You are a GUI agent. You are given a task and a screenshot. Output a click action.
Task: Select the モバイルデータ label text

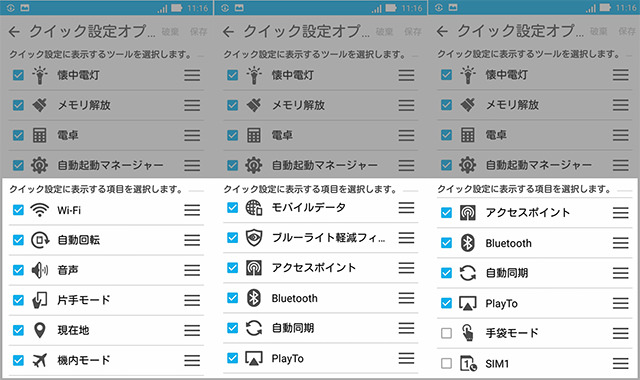(x=309, y=208)
